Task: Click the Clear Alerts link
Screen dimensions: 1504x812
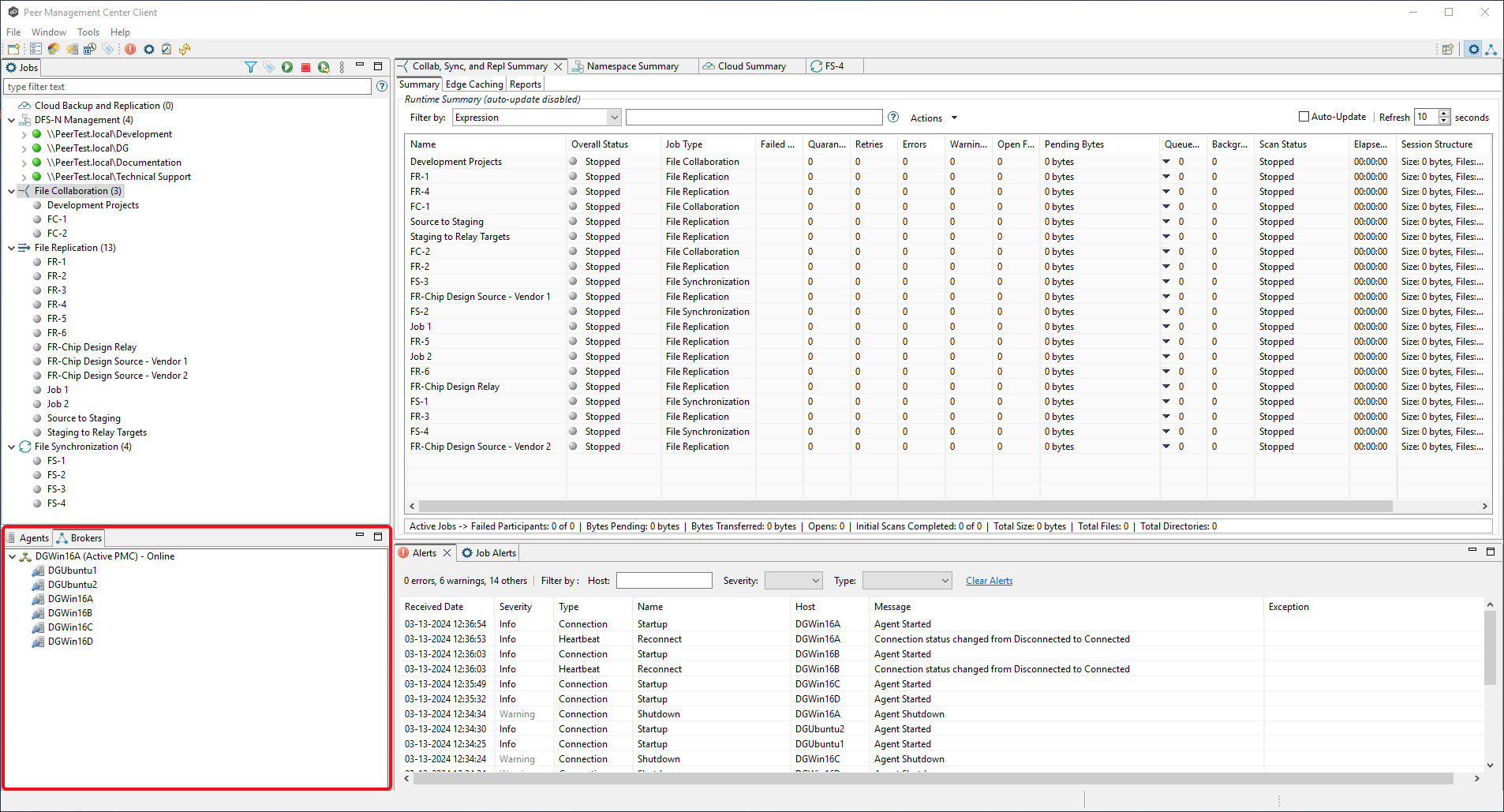Action: pyautogui.click(x=989, y=581)
